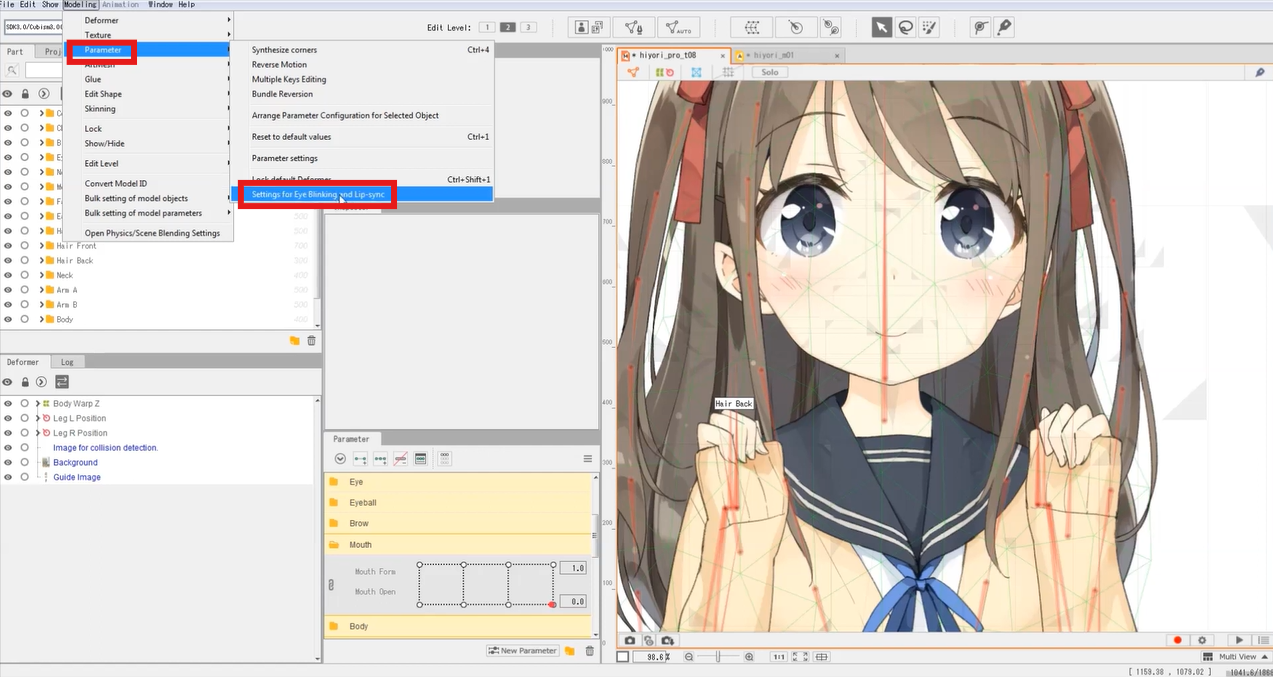Toggle eye icon for Guide Image
1273x677 pixels.
point(8,477)
